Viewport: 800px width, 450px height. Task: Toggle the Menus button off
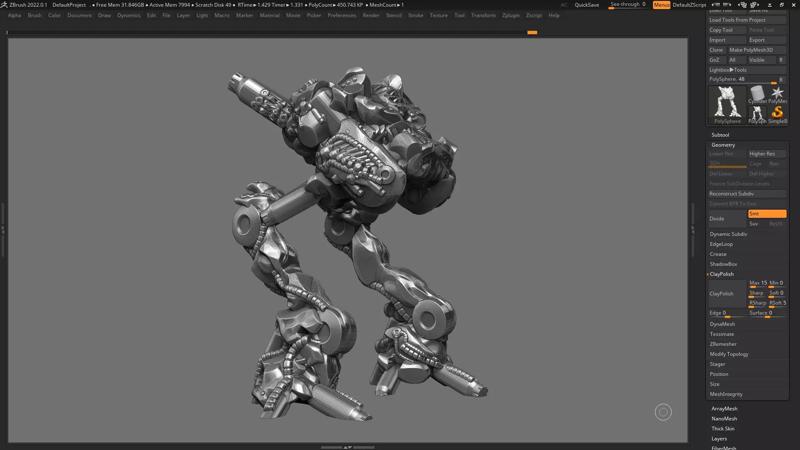click(661, 5)
